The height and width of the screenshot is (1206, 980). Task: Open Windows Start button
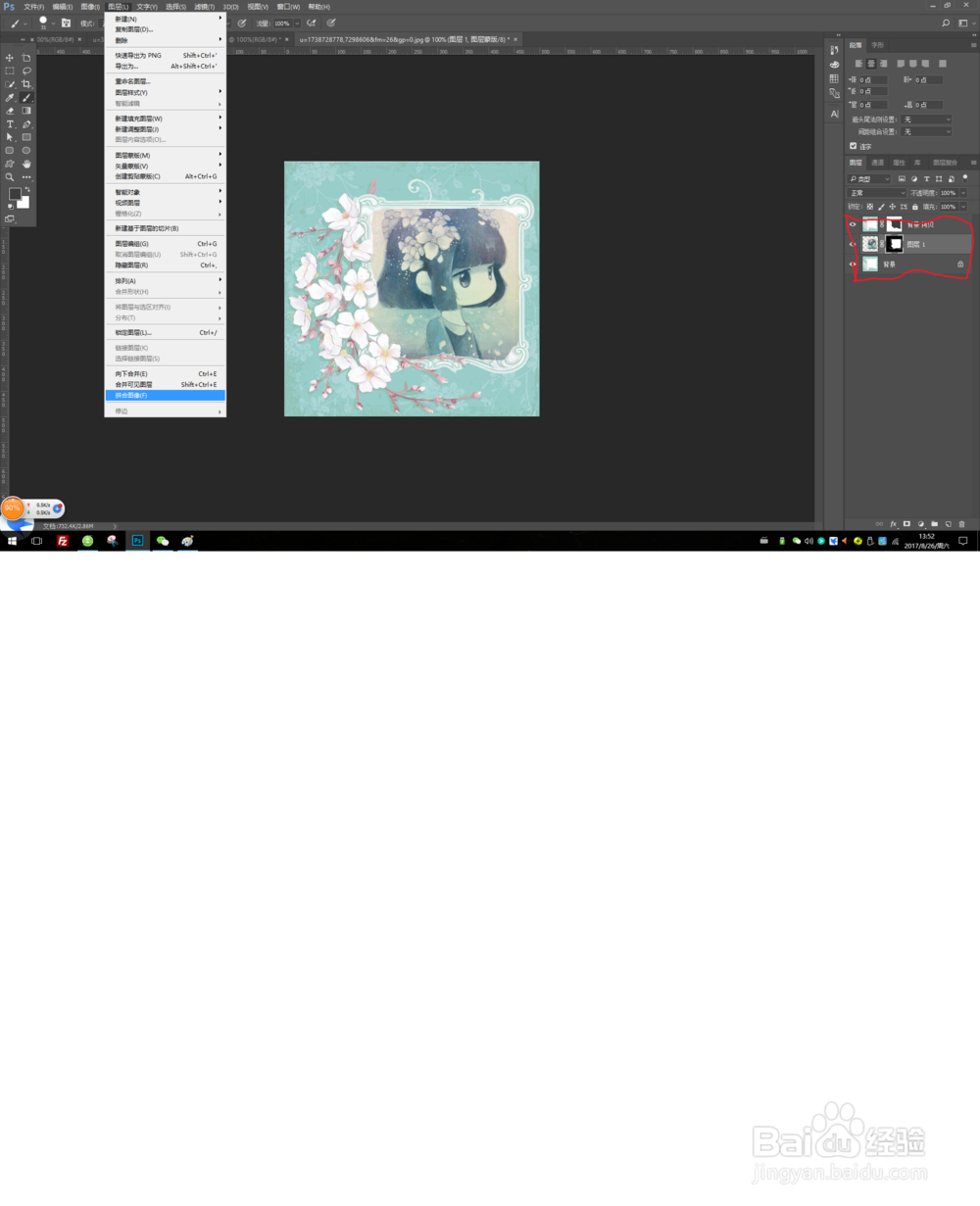(12, 541)
